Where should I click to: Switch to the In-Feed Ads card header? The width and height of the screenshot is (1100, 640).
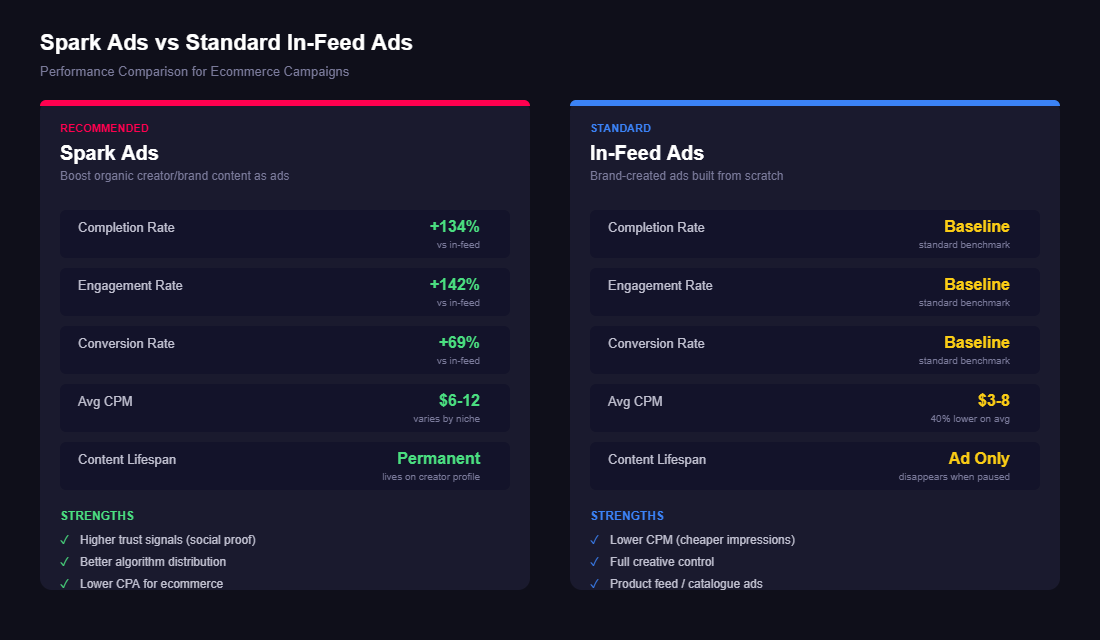coord(646,153)
